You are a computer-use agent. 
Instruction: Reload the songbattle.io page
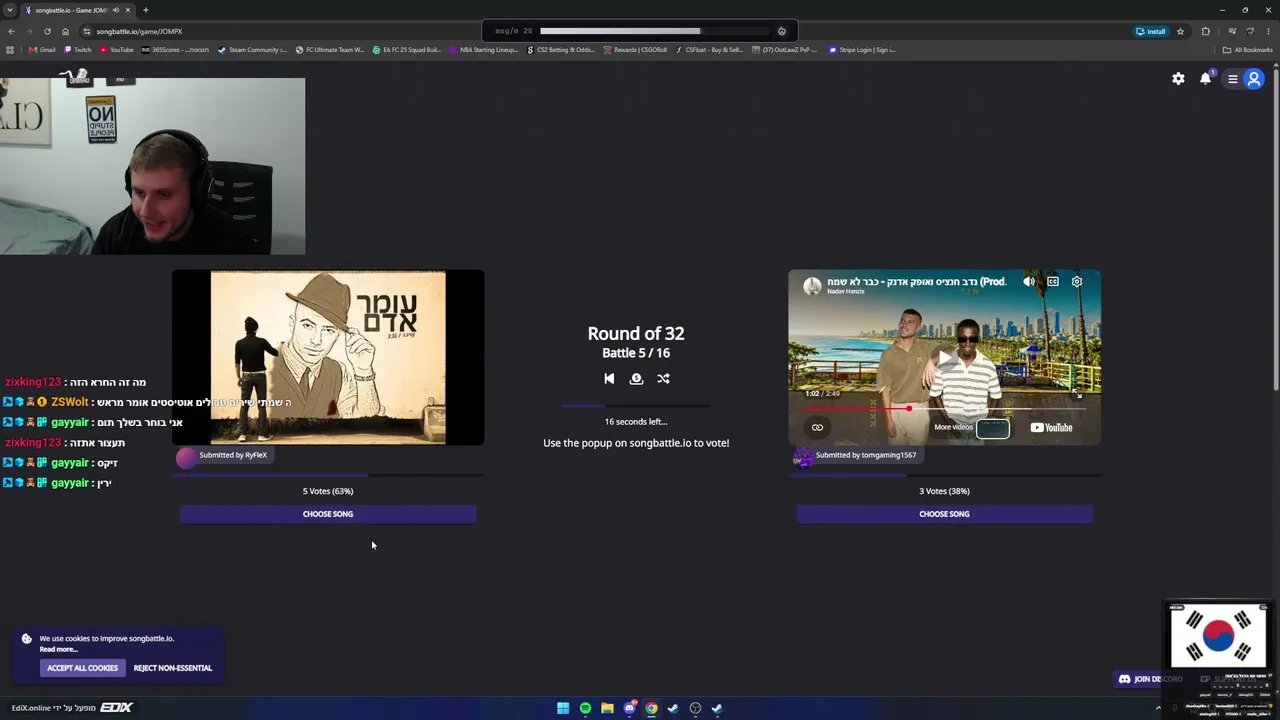(x=47, y=31)
